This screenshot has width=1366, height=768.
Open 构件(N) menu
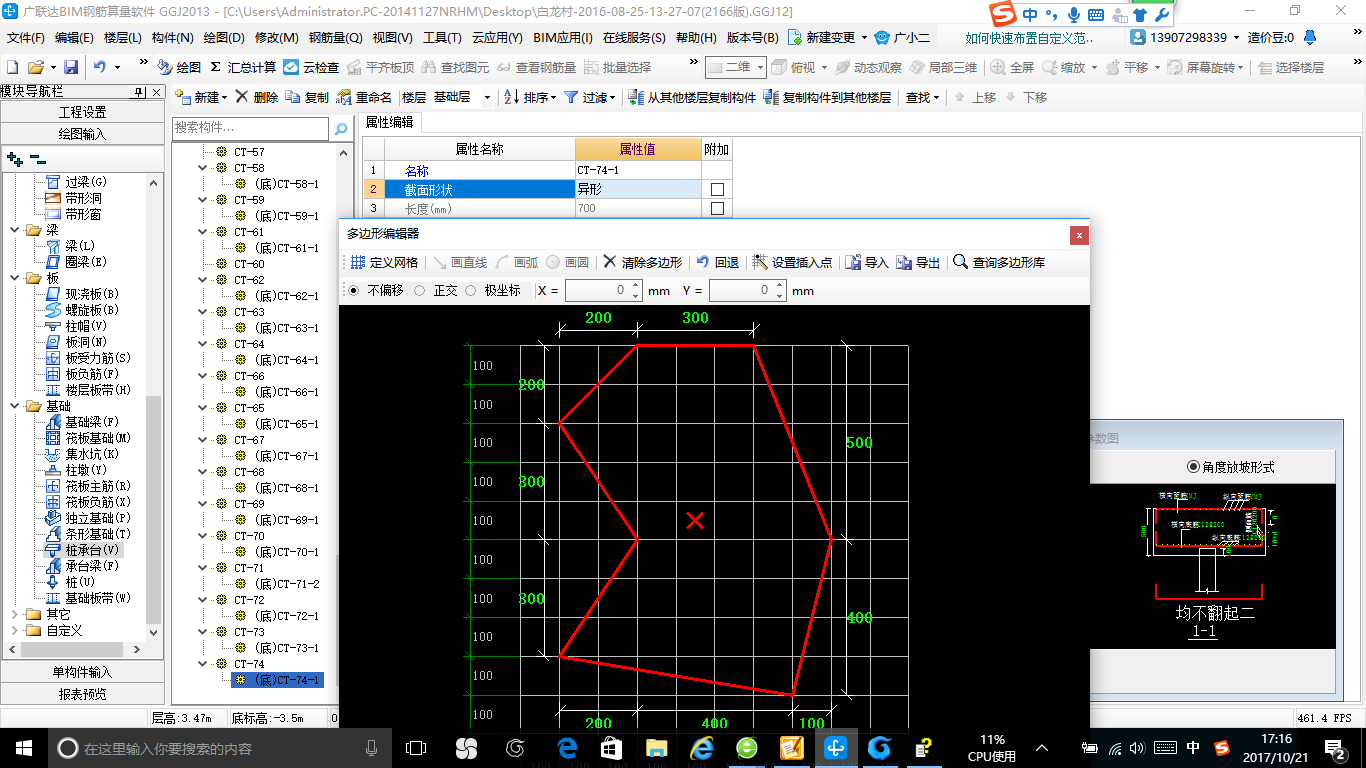pyautogui.click(x=172, y=37)
